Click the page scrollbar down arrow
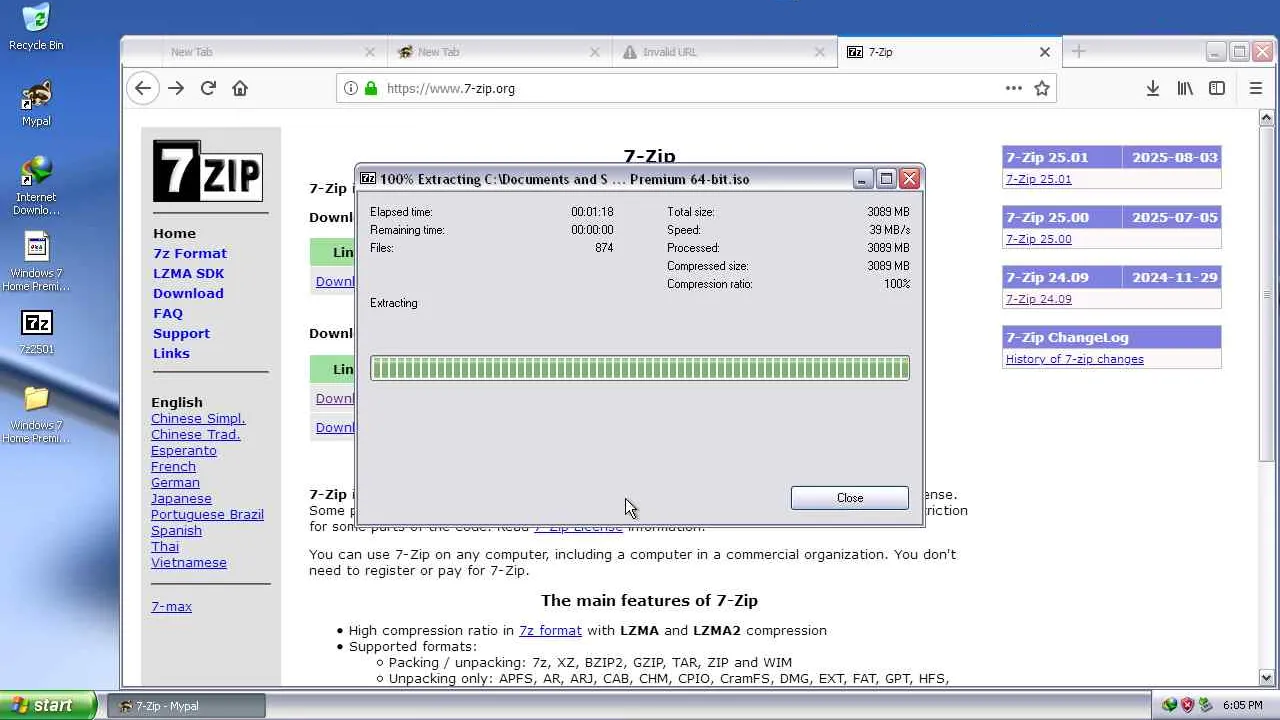The image size is (1280, 720). tap(1268, 678)
